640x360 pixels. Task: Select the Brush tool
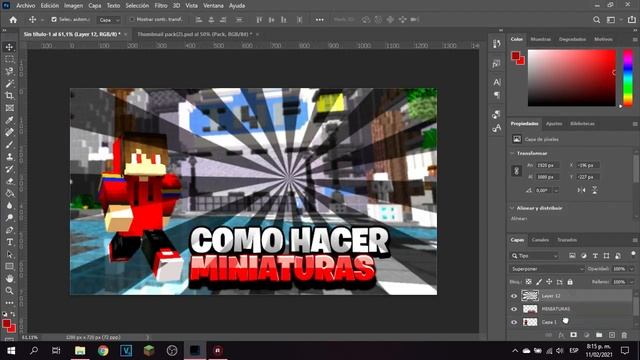[9, 144]
